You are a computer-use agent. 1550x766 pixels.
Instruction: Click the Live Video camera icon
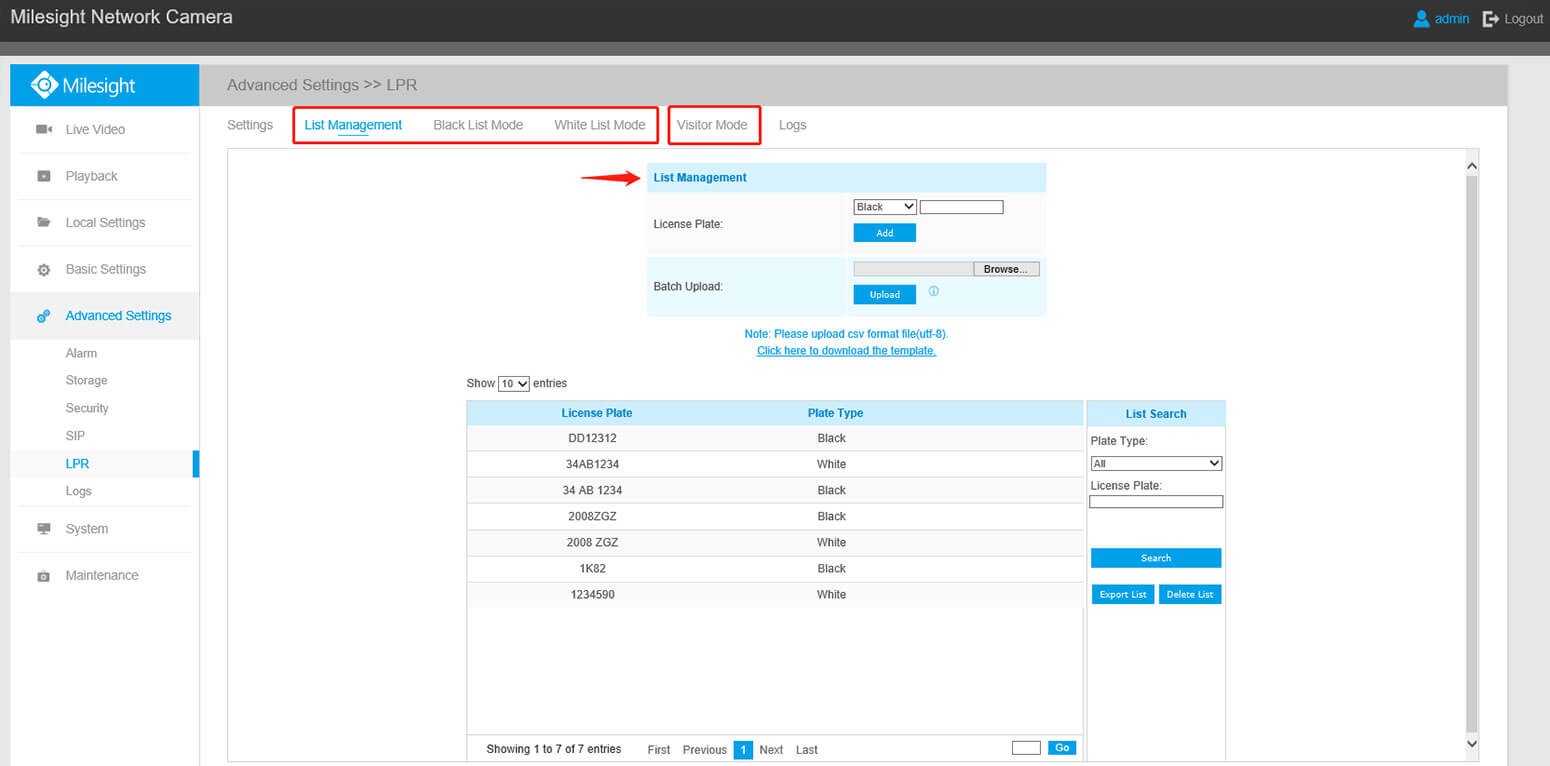44,129
